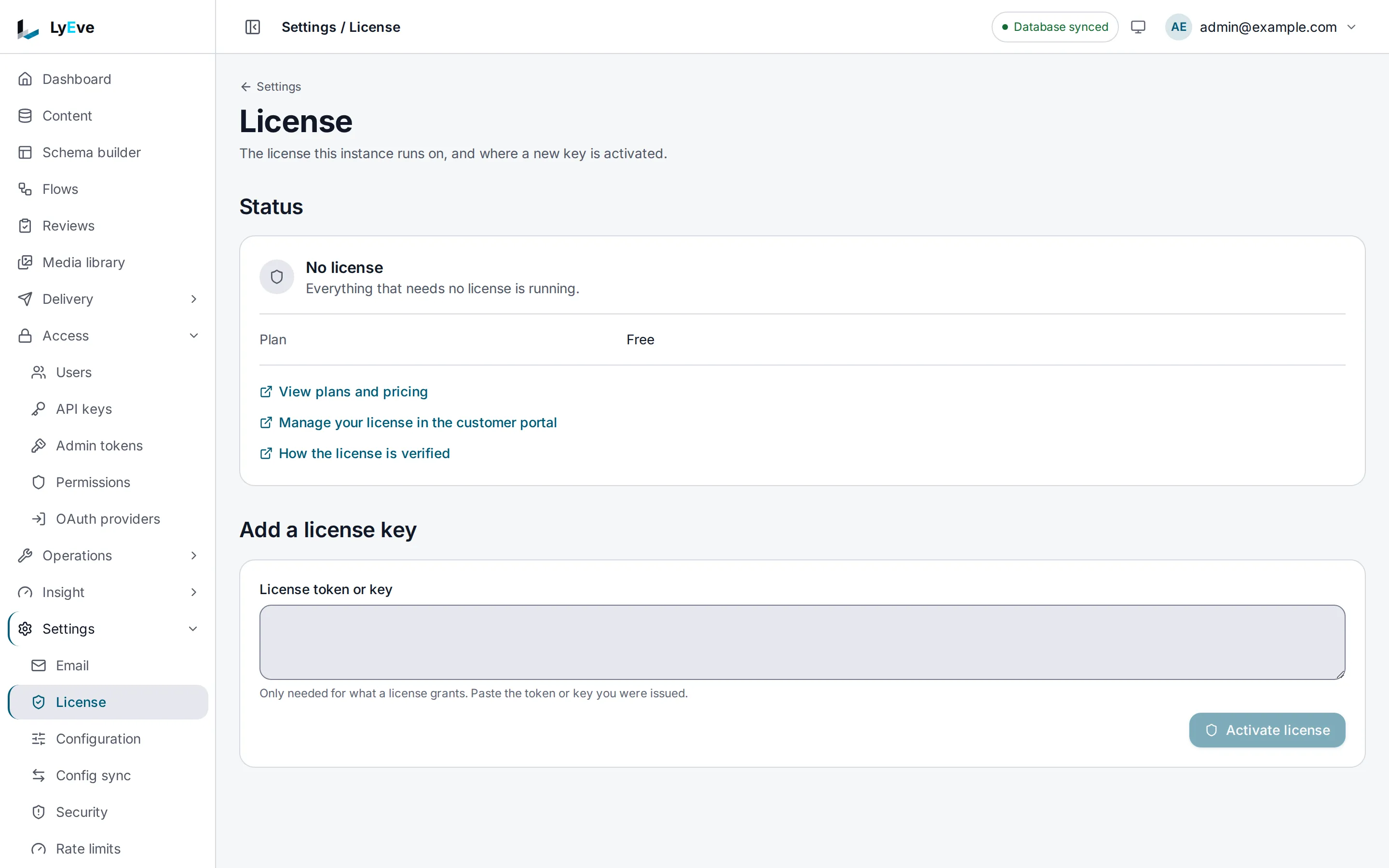This screenshot has height=868, width=1389.
Task: Click the AE user avatar
Action: click(1178, 27)
